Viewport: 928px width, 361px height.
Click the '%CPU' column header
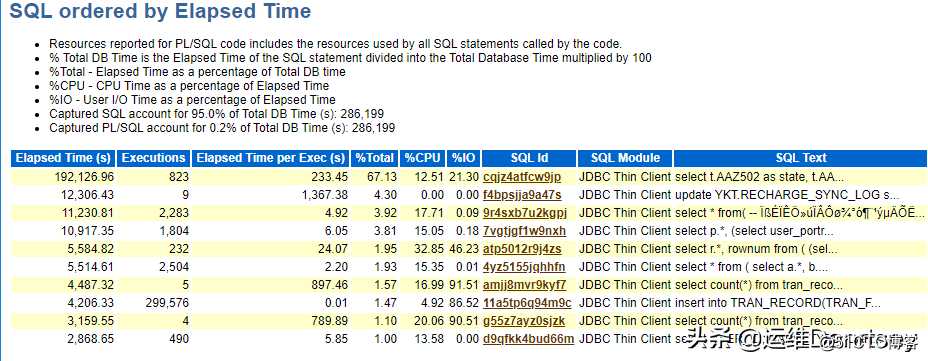click(422, 158)
